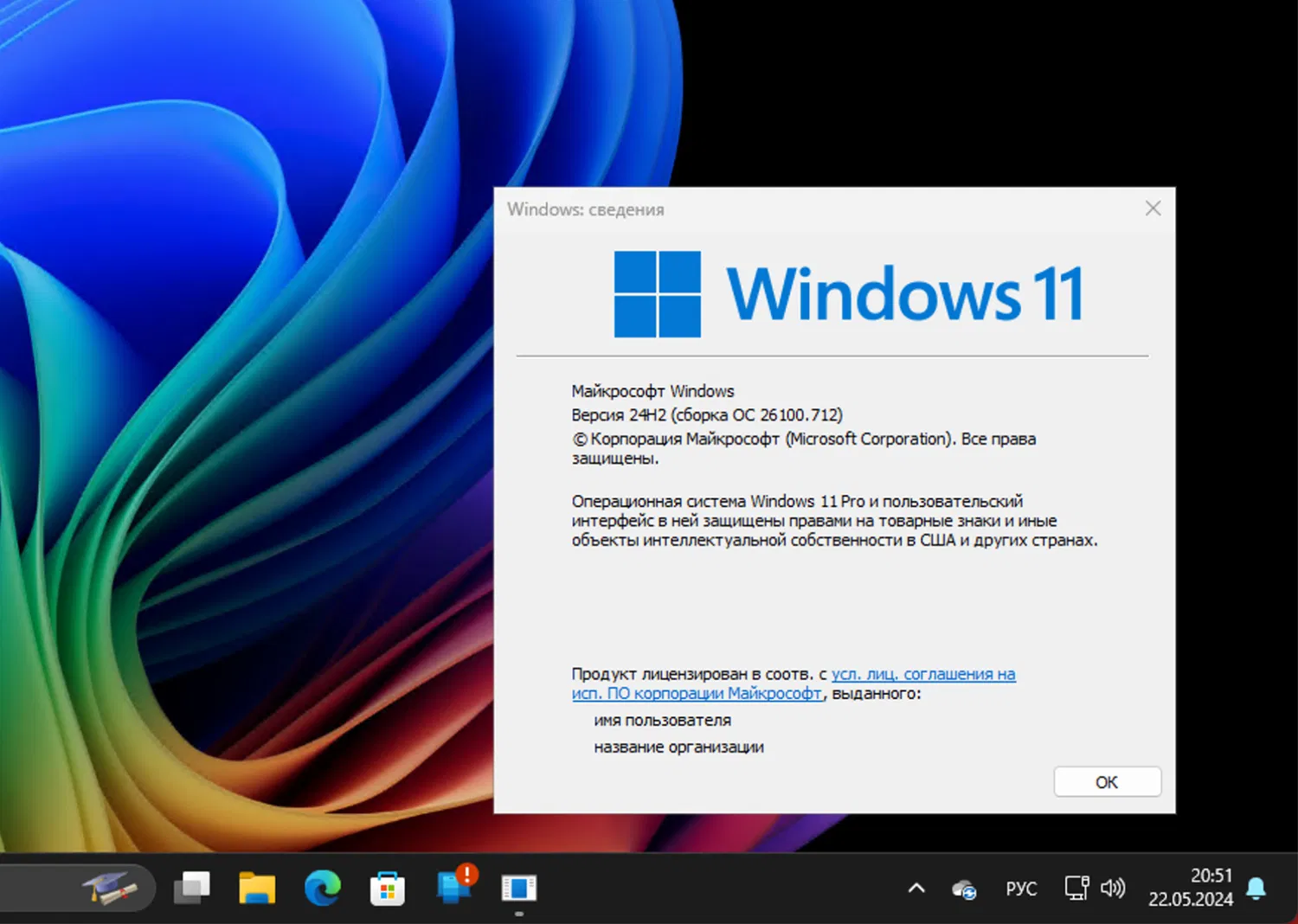Open Task View from the taskbar
Viewport: 1298px width, 924px height.
pos(192,889)
